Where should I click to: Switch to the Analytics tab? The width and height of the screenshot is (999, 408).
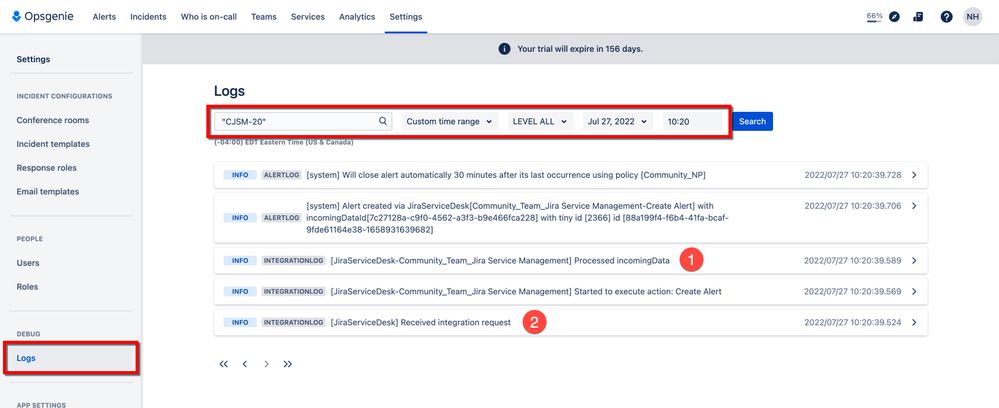(x=357, y=17)
